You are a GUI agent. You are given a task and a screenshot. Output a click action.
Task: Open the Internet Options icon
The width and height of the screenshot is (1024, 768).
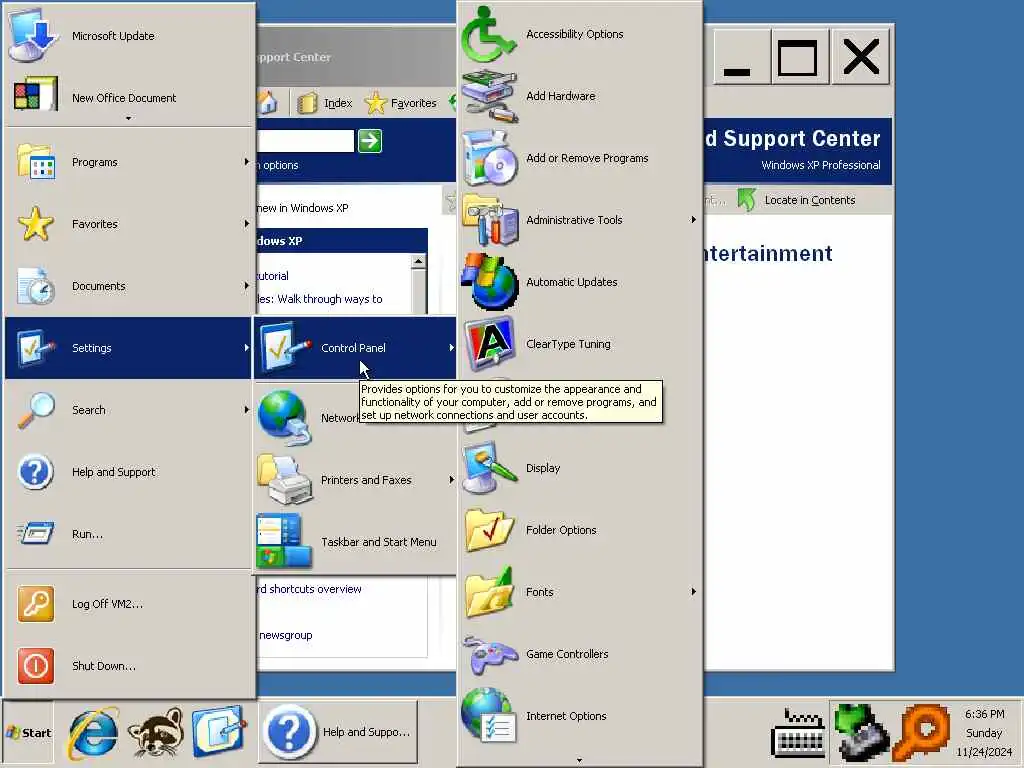coord(488,716)
